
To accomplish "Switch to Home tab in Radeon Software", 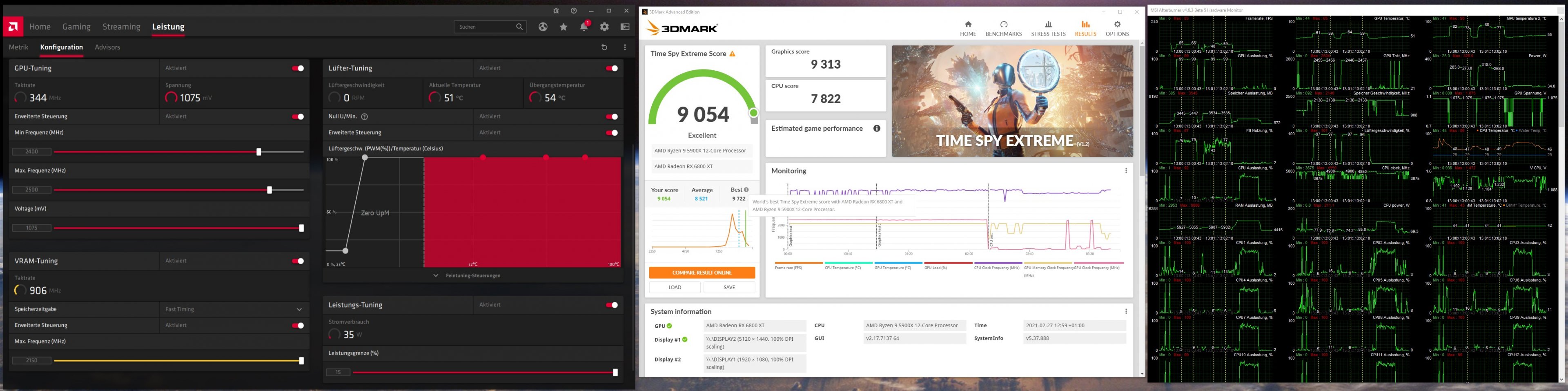I will [x=40, y=27].
